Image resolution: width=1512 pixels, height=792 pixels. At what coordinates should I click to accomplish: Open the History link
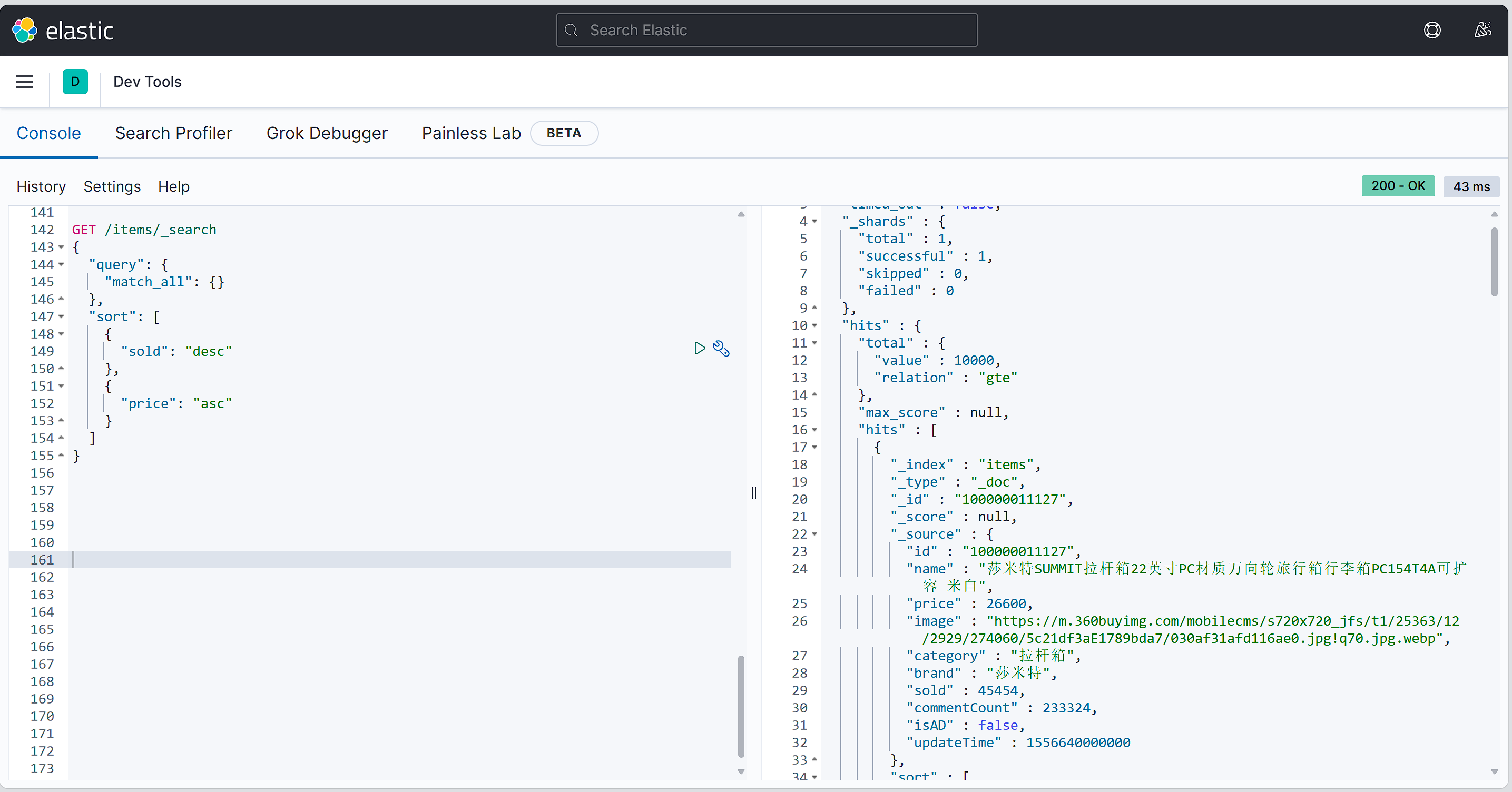(x=41, y=186)
